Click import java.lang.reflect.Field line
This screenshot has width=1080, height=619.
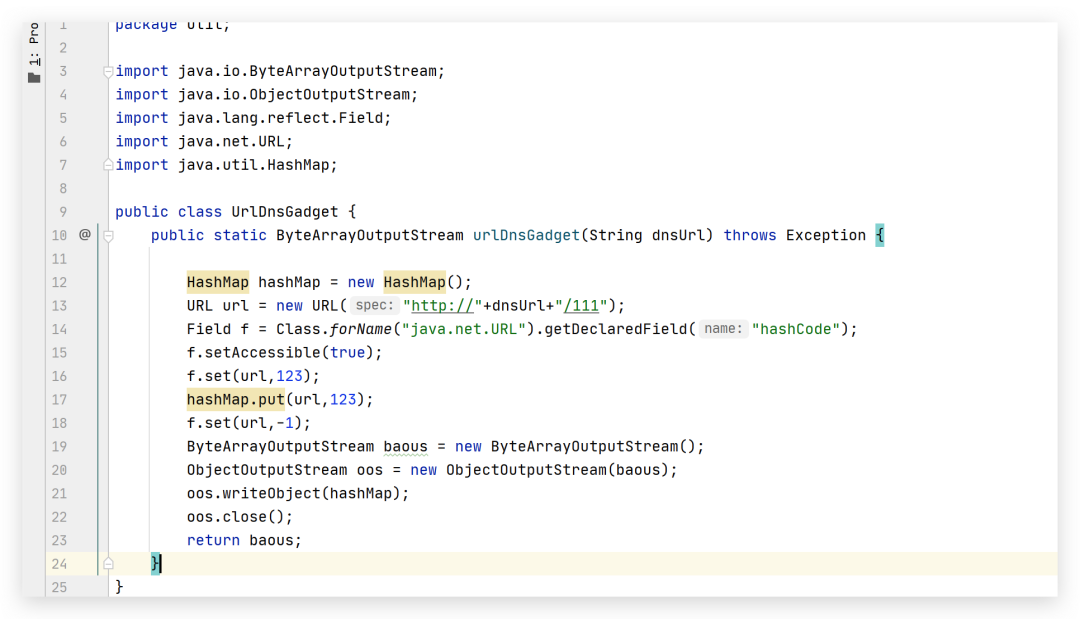click(x=253, y=118)
